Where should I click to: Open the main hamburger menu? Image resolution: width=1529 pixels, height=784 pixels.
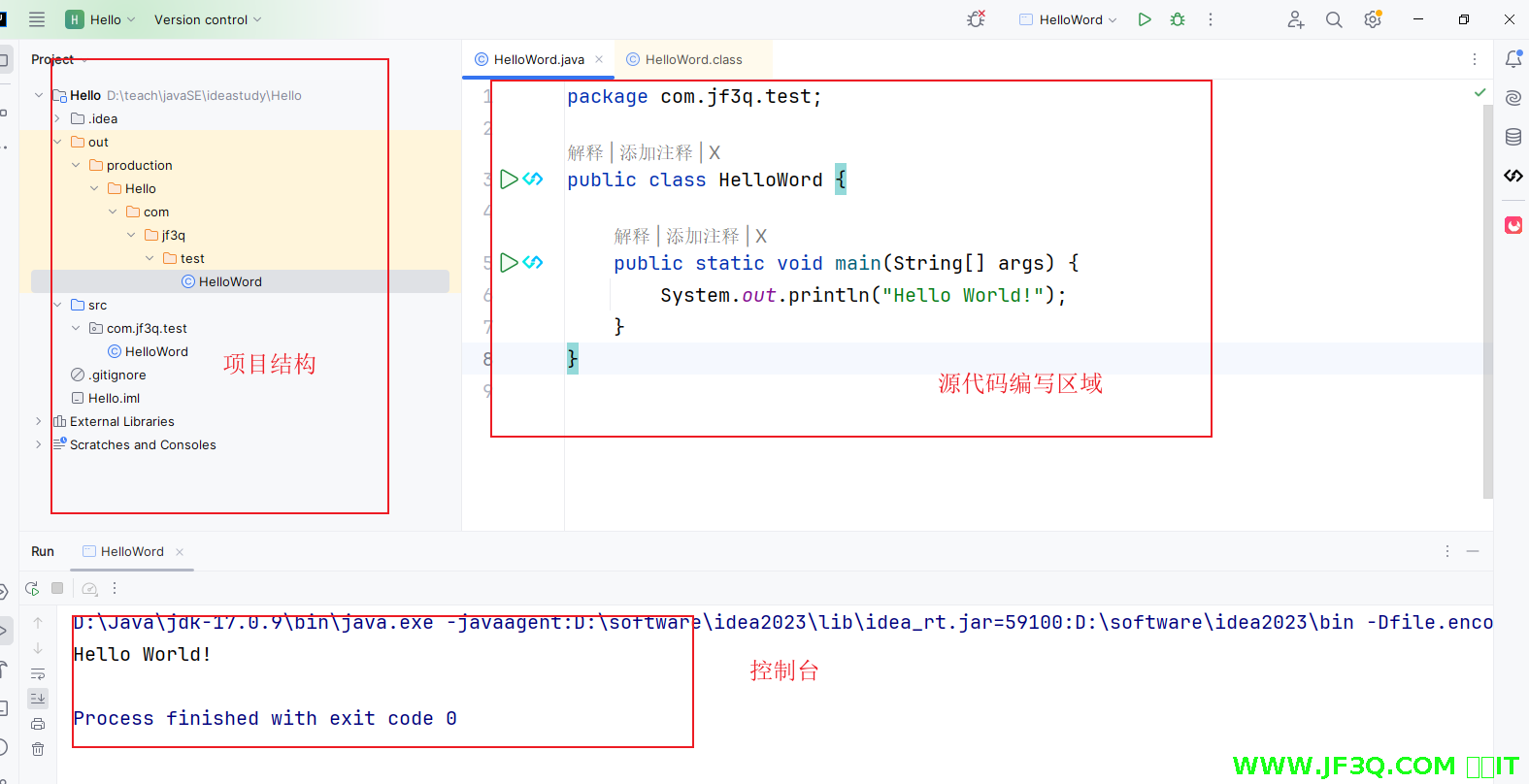(37, 19)
